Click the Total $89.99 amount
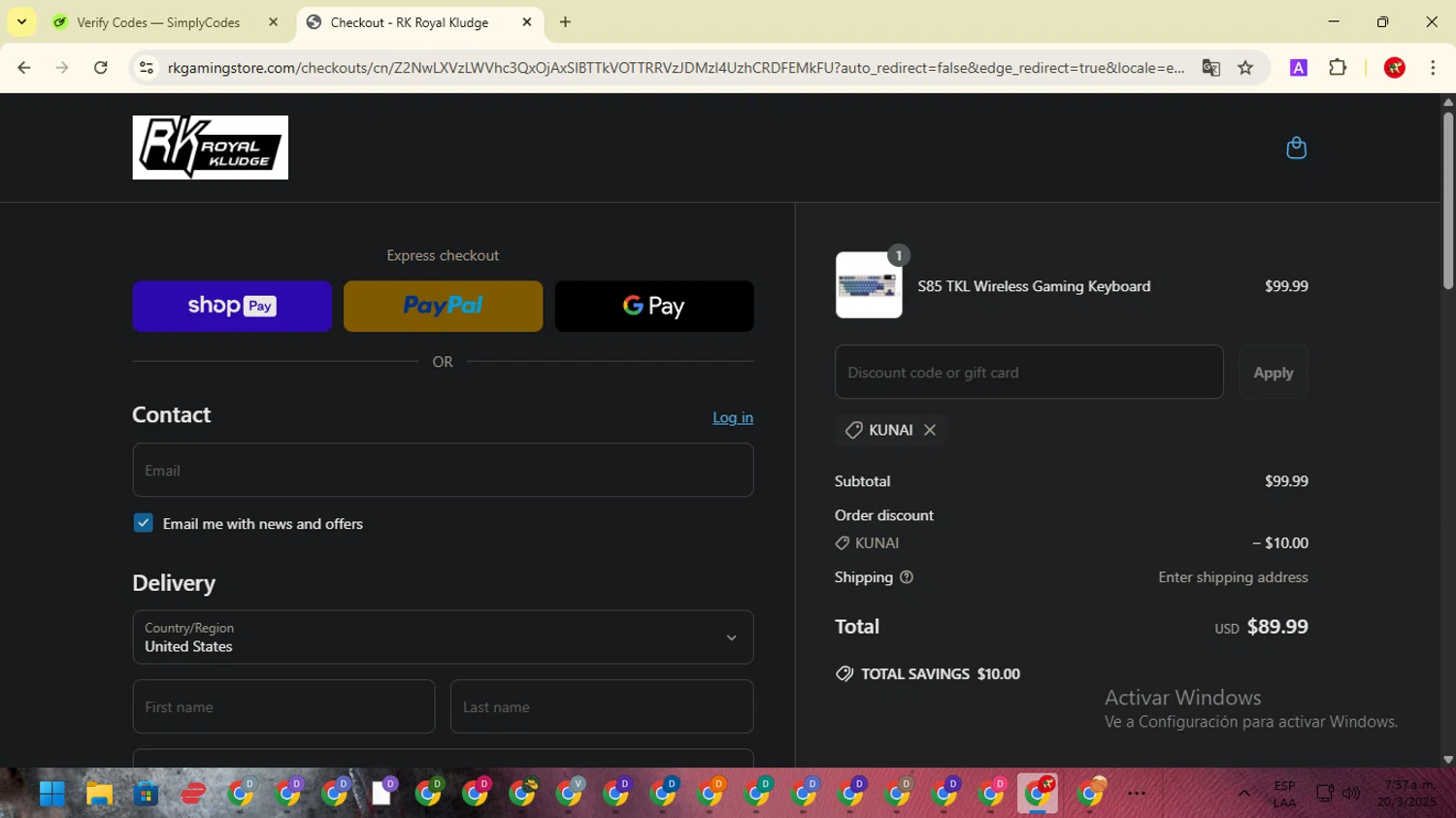 click(x=1277, y=627)
